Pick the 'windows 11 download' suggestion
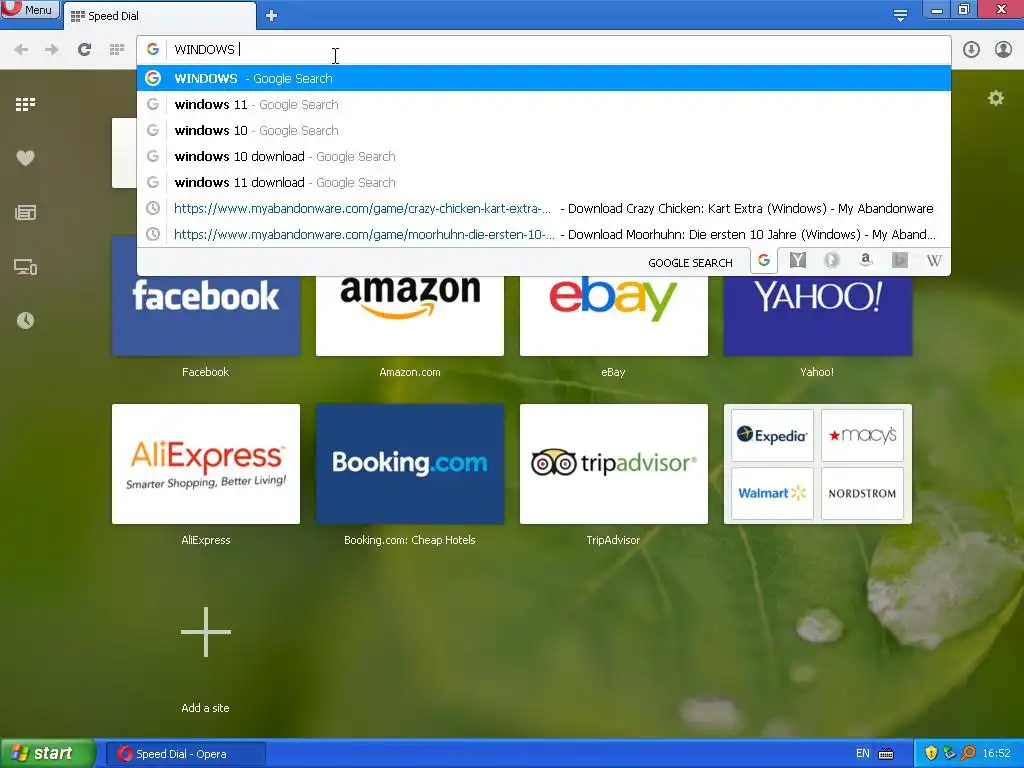 (x=543, y=183)
